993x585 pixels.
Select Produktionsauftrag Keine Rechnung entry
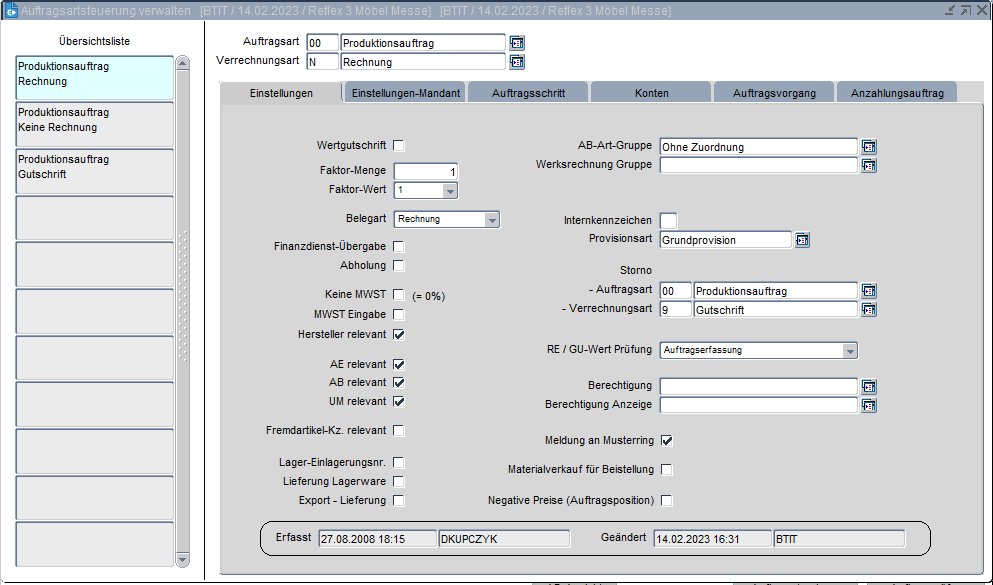click(x=95, y=120)
